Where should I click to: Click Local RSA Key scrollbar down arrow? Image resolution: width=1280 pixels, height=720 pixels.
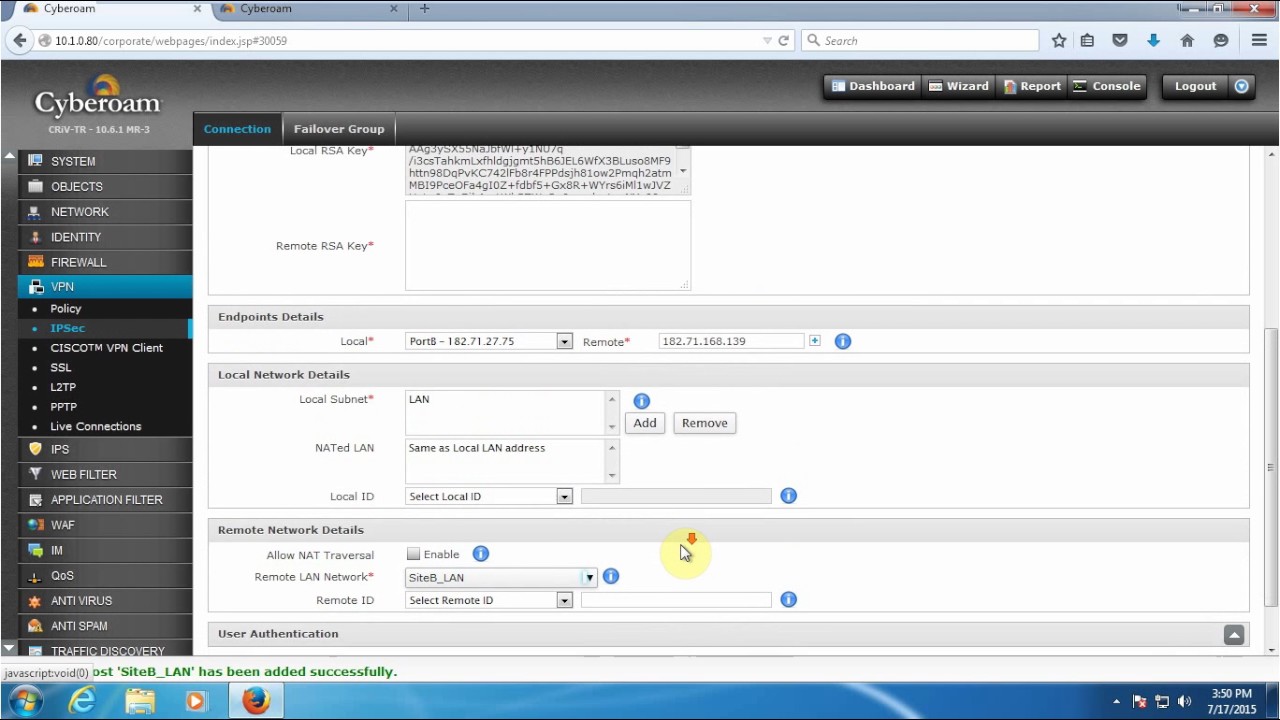pos(683,171)
